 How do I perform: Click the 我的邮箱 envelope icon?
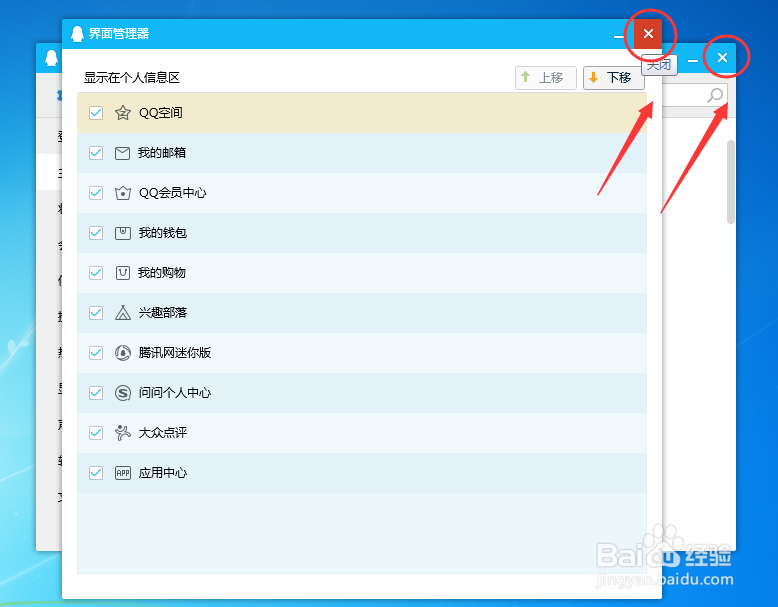[x=123, y=153]
